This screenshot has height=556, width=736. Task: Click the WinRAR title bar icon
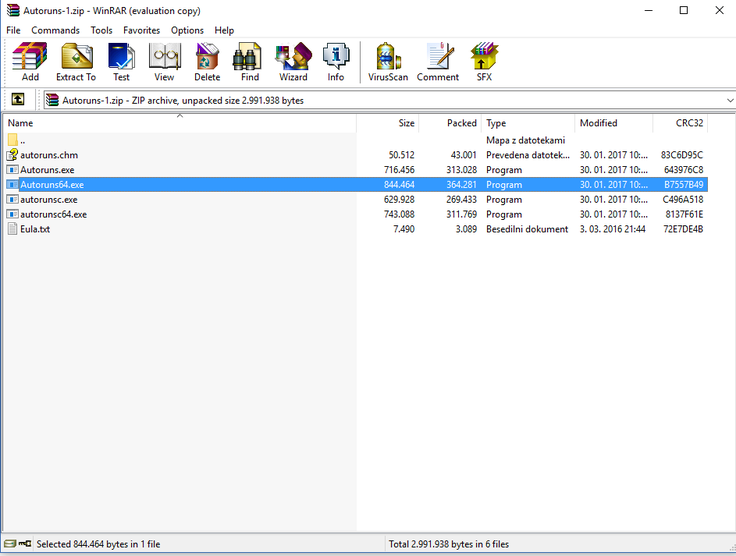click(x=13, y=10)
